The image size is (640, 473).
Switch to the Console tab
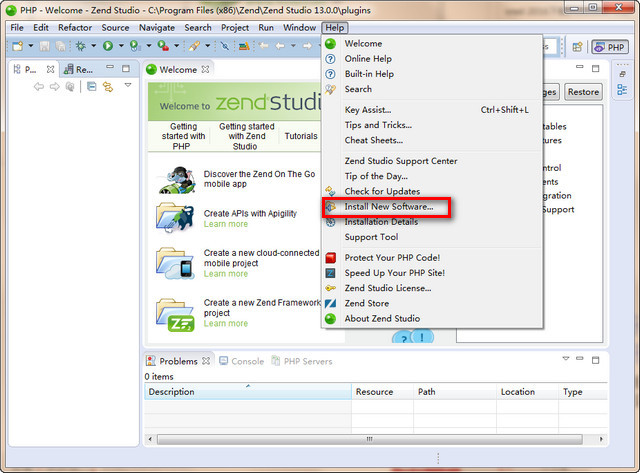pos(242,361)
